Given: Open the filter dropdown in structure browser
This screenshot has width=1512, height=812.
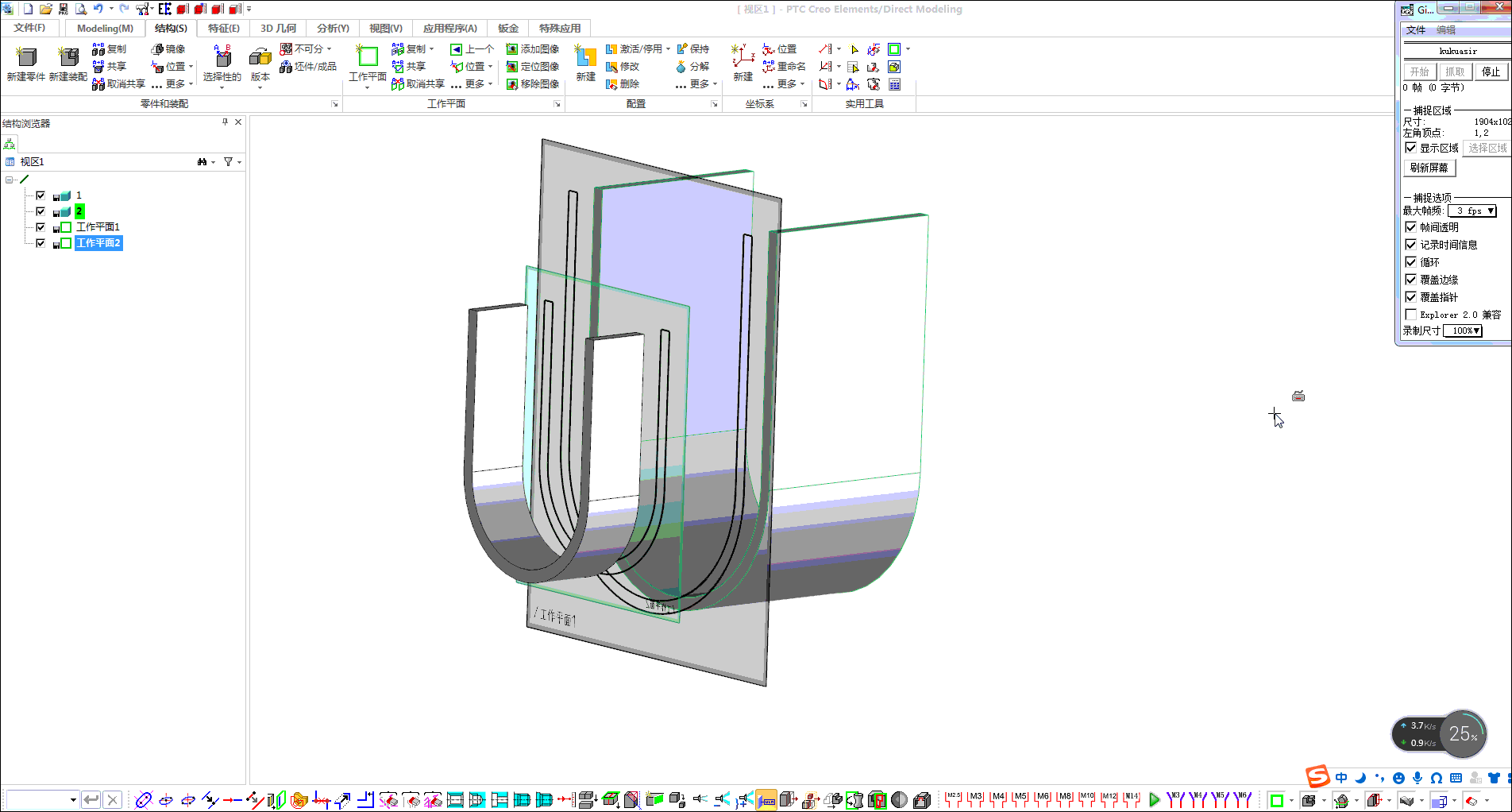Looking at the screenshot, I should (239, 162).
